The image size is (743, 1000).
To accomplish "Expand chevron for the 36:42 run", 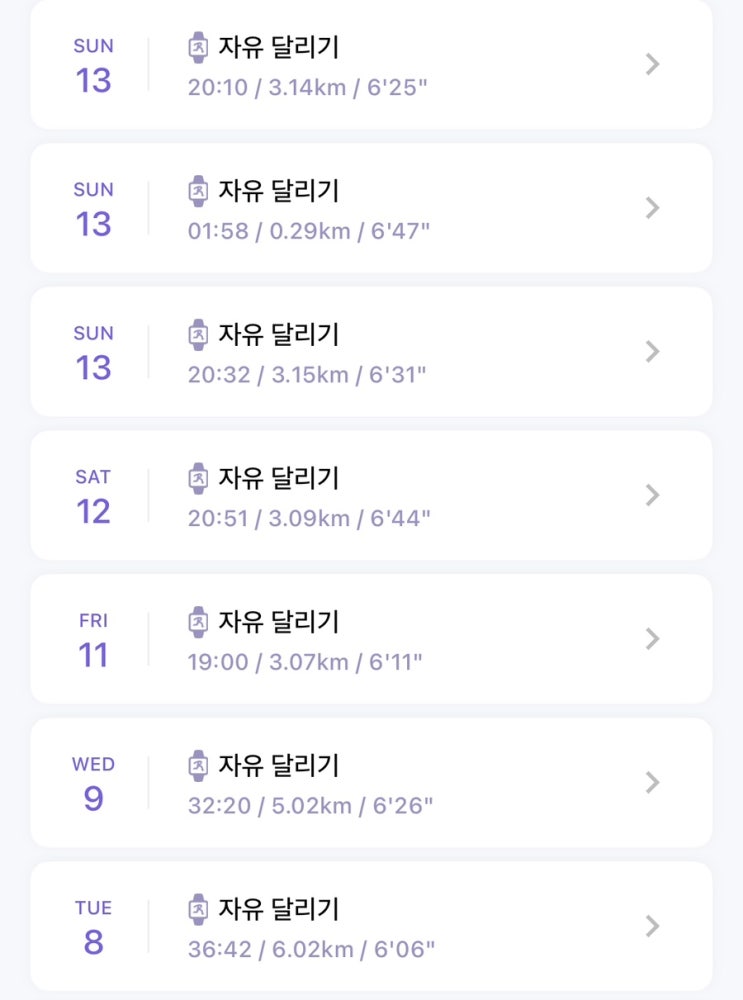I will [x=652, y=927].
